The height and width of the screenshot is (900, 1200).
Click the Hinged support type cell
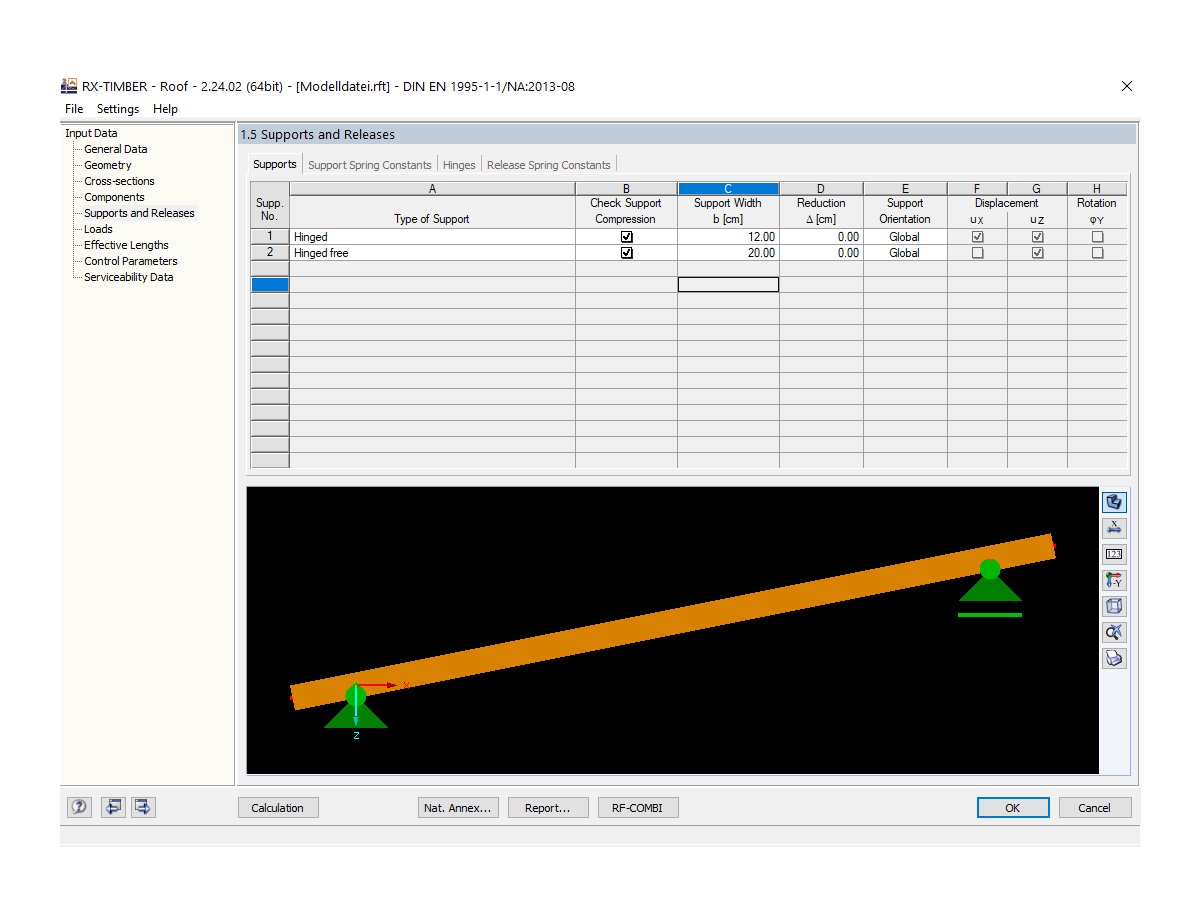[x=432, y=237]
